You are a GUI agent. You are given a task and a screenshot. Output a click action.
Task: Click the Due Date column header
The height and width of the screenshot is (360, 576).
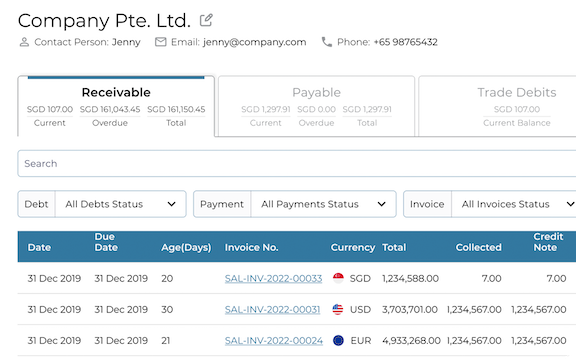coord(106,242)
